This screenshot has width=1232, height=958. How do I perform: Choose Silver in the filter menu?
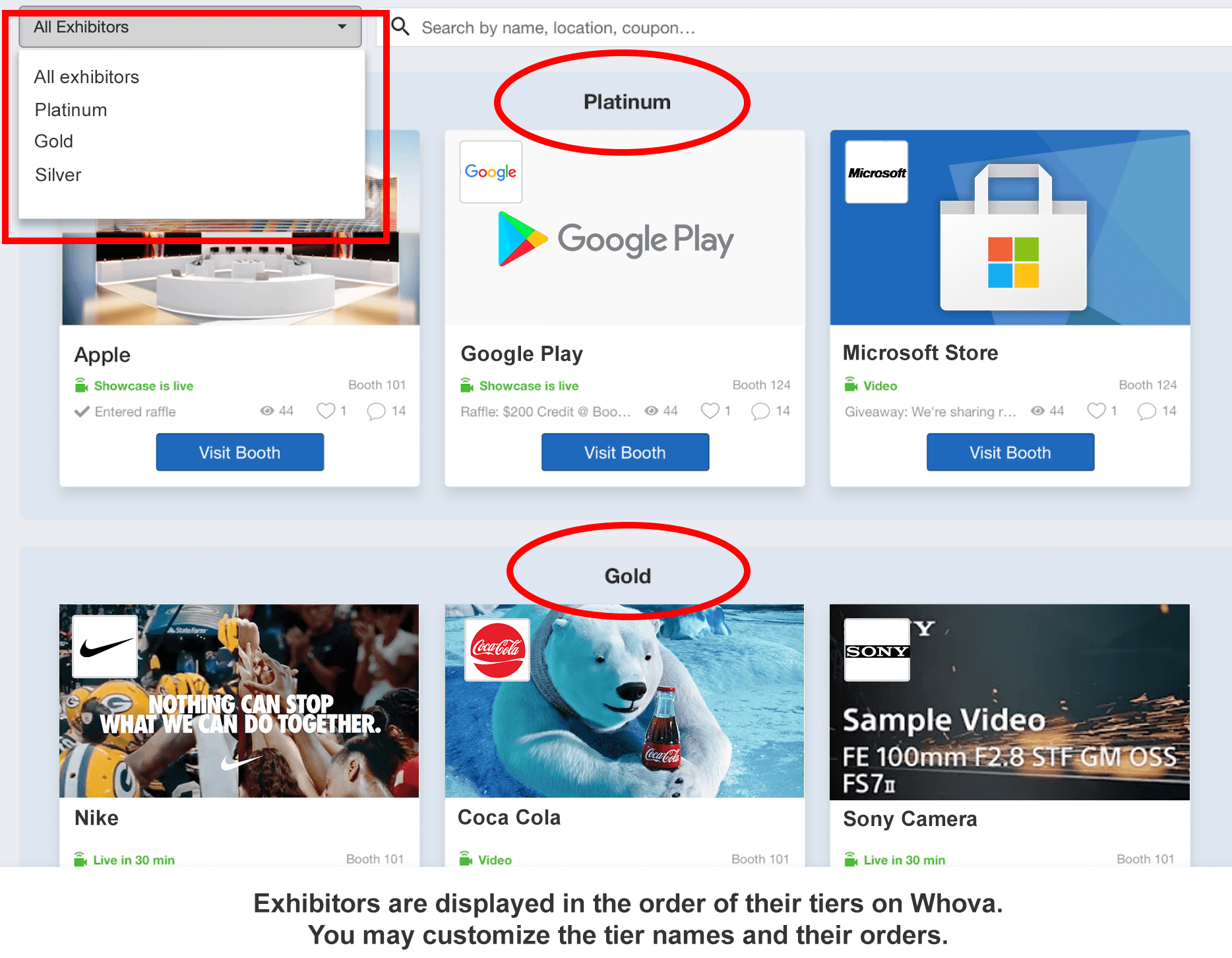click(x=58, y=175)
